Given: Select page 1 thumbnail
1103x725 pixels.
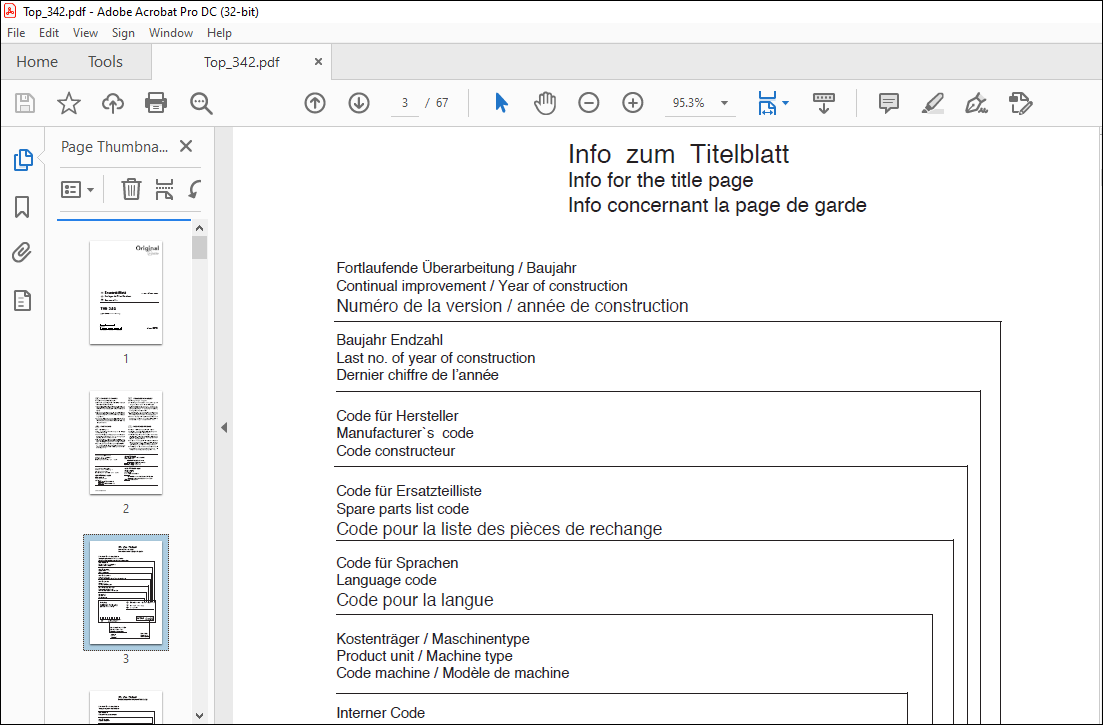Looking at the screenshot, I should [126, 293].
